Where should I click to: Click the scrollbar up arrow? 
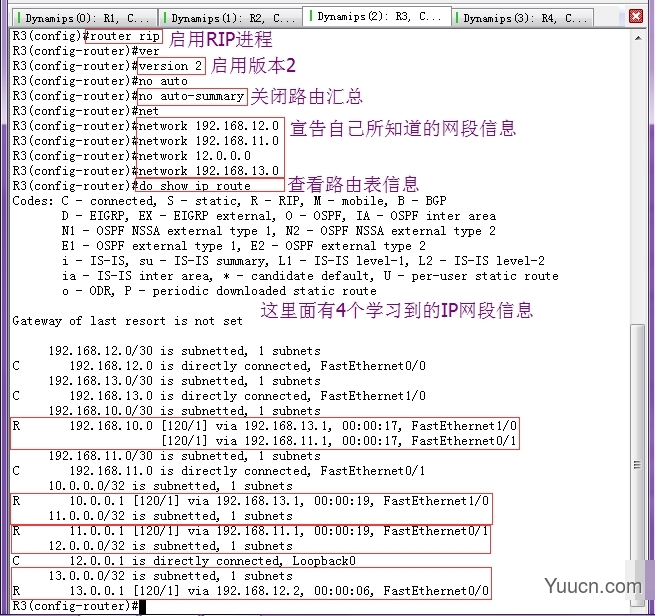click(x=638, y=38)
